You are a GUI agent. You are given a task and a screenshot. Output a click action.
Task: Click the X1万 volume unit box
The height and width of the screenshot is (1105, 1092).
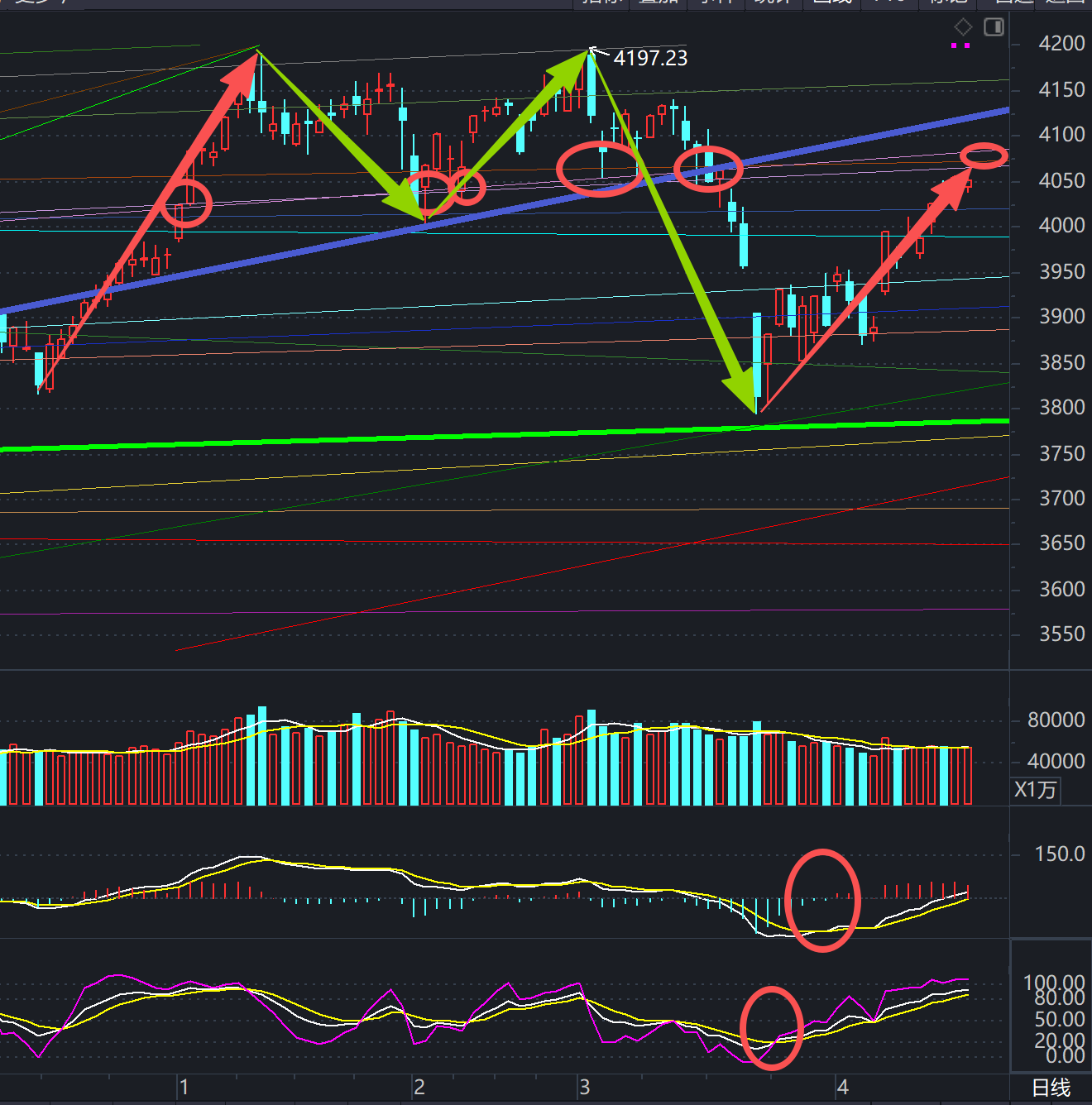click(x=1035, y=790)
